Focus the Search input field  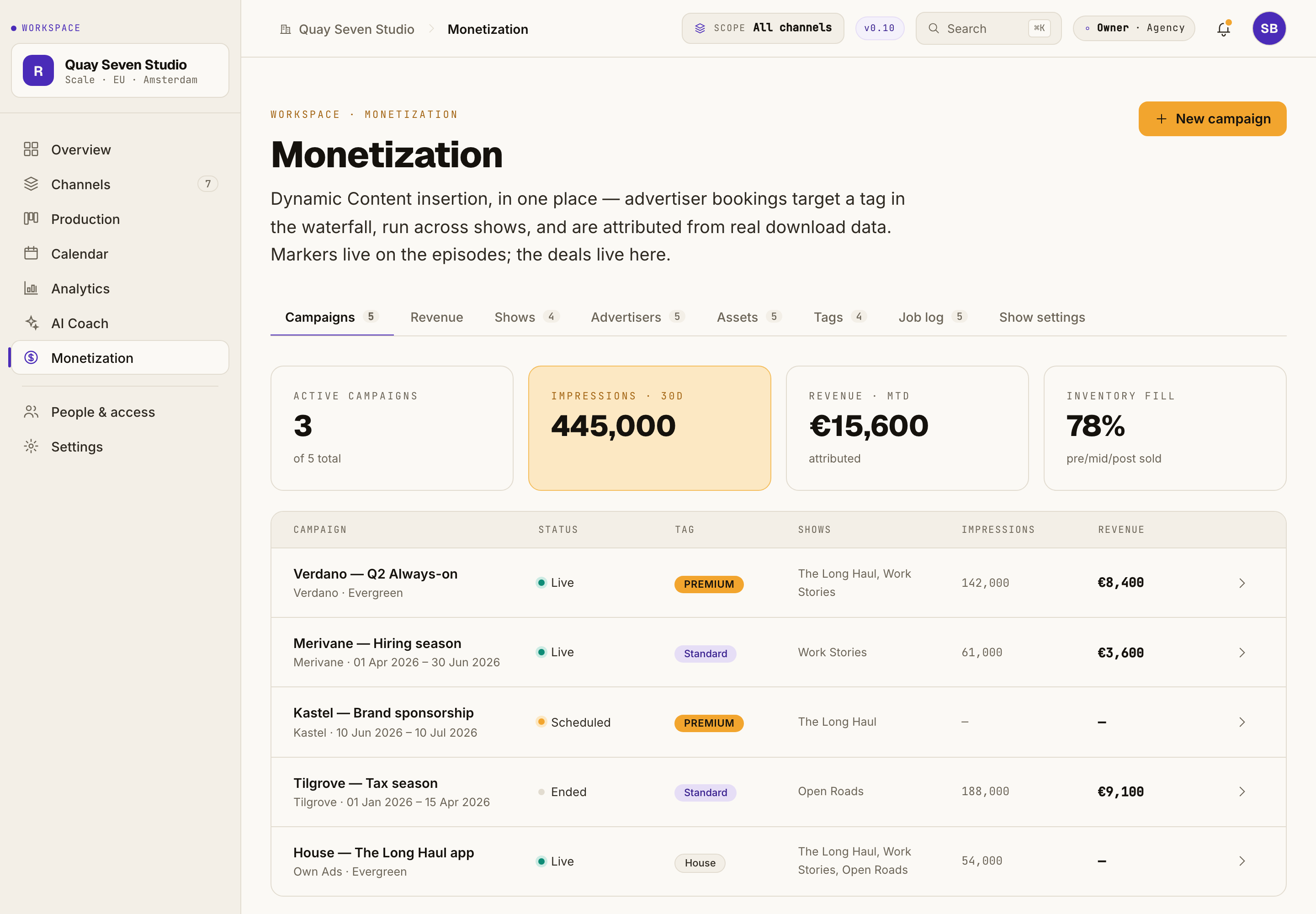pos(988,29)
